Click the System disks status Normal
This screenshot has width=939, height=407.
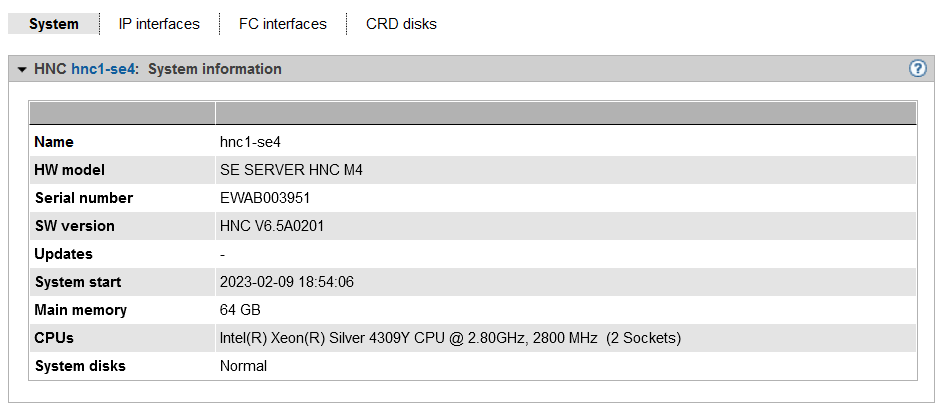243,366
